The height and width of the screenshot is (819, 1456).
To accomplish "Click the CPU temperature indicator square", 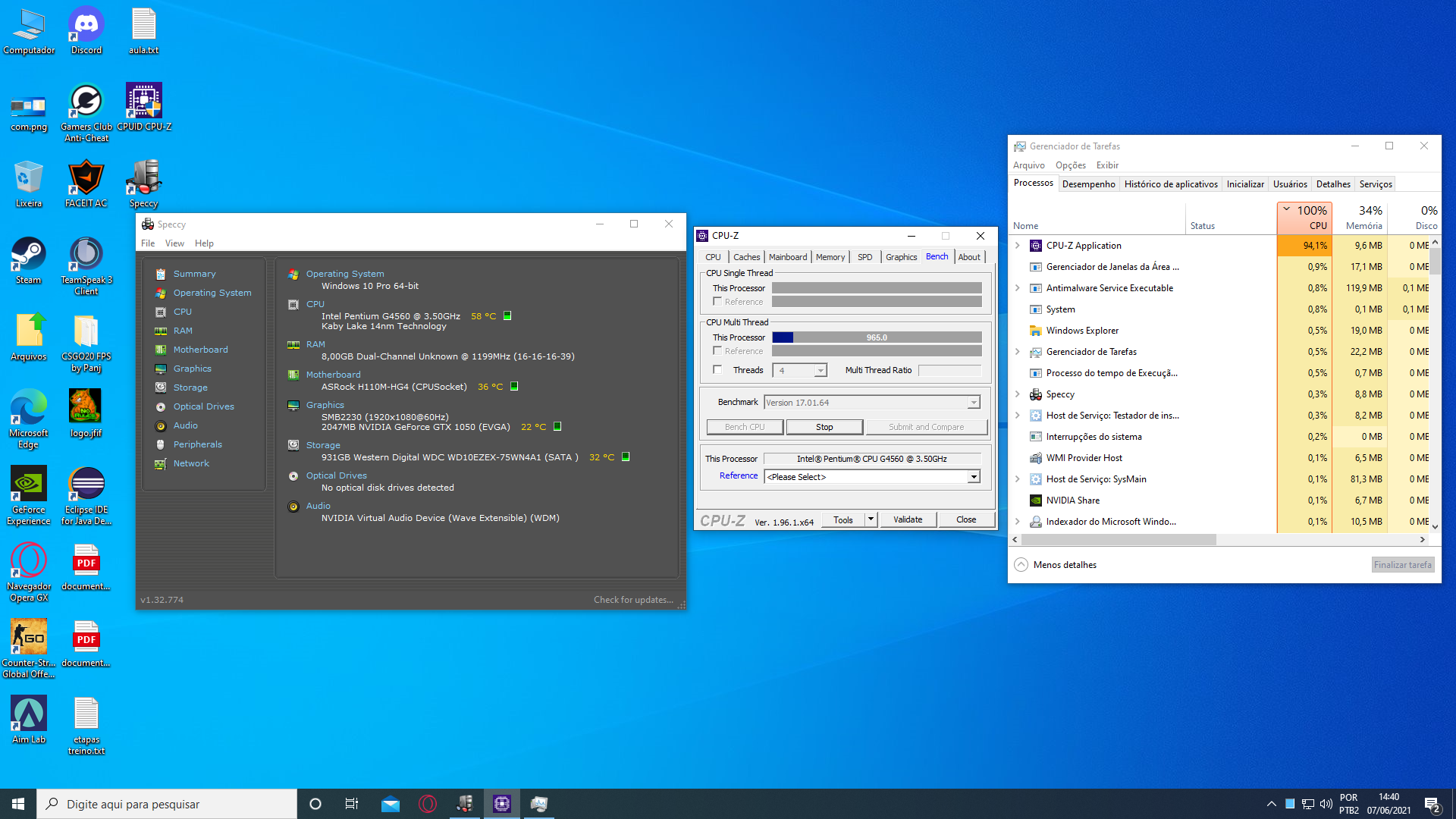I will (507, 316).
